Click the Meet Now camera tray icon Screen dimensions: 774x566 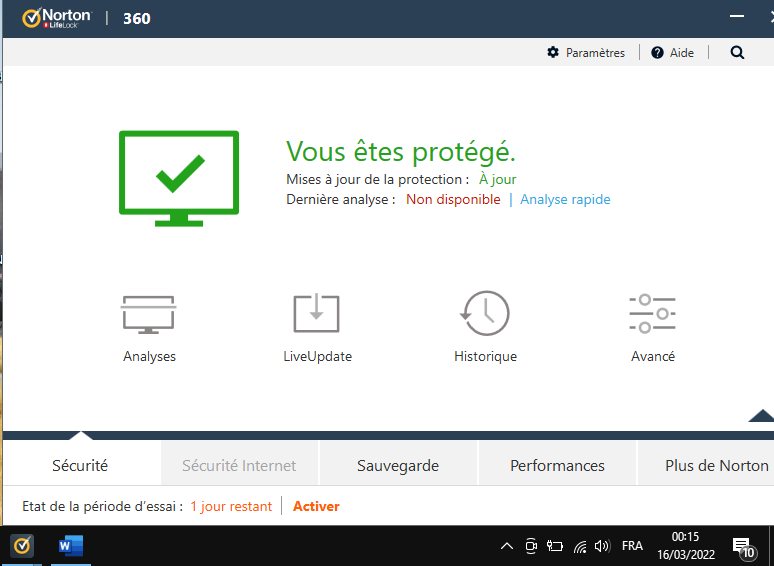(x=531, y=546)
